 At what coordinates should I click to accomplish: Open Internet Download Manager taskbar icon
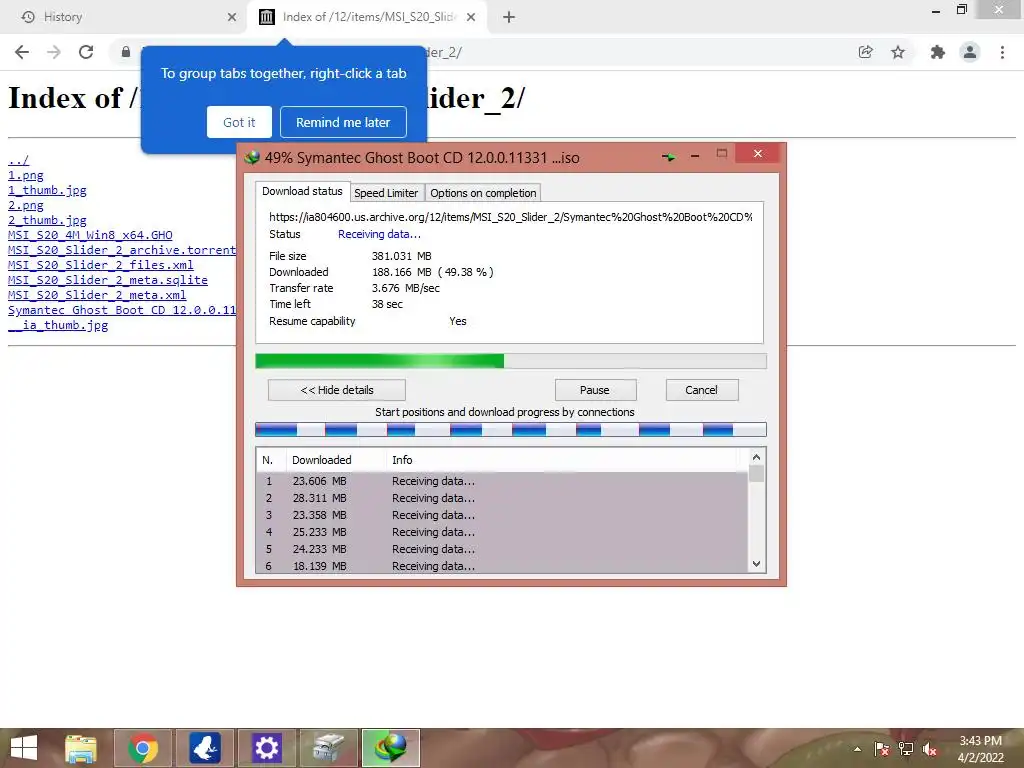[391, 748]
